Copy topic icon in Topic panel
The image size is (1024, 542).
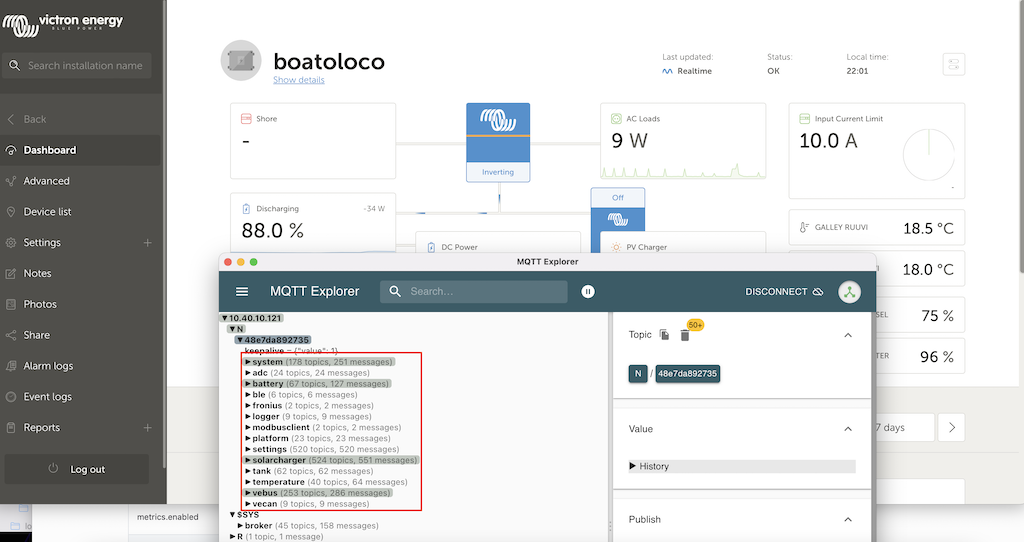(664, 334)
